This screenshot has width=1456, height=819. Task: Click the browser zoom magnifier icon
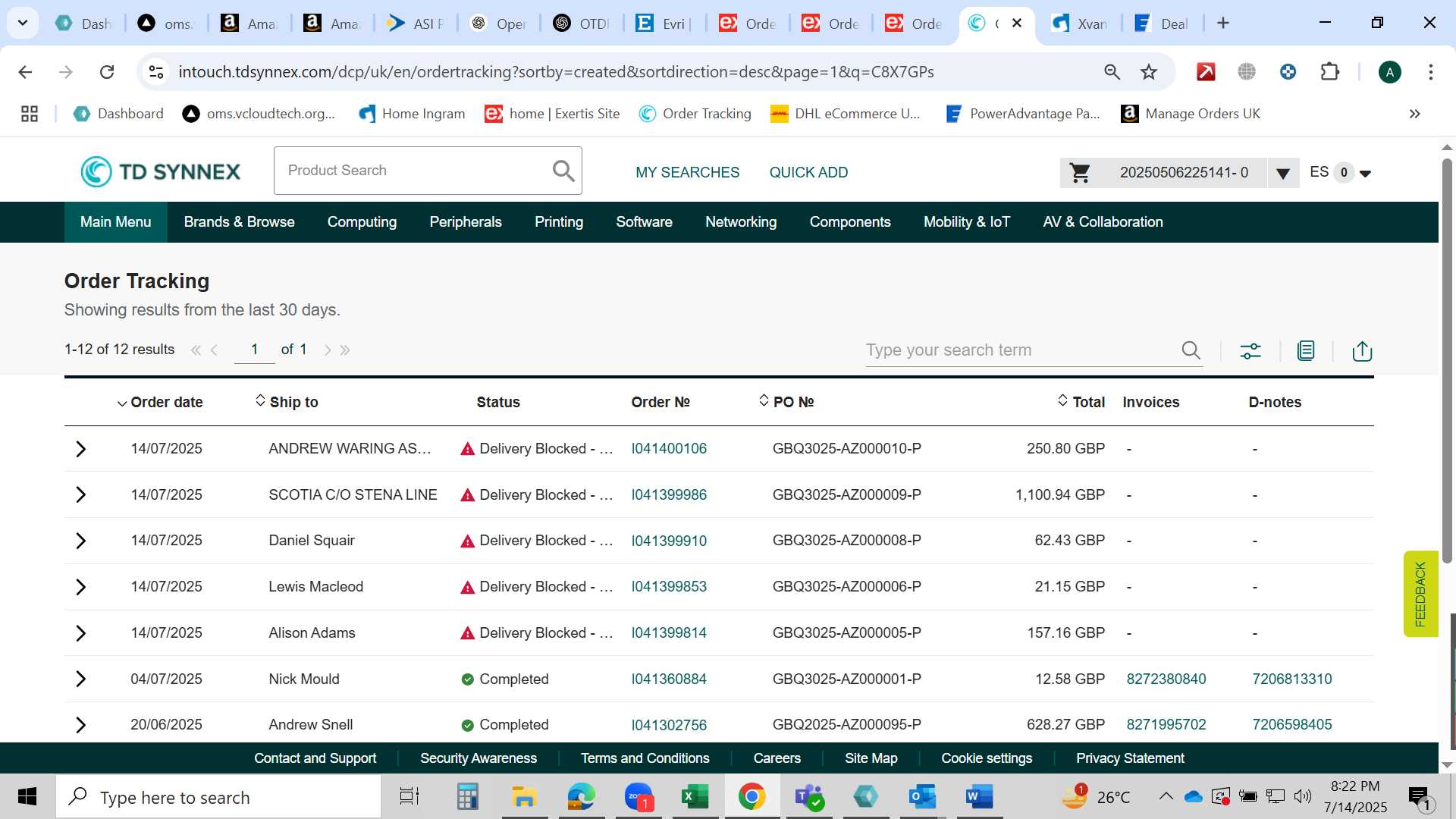click(1112, 72)
